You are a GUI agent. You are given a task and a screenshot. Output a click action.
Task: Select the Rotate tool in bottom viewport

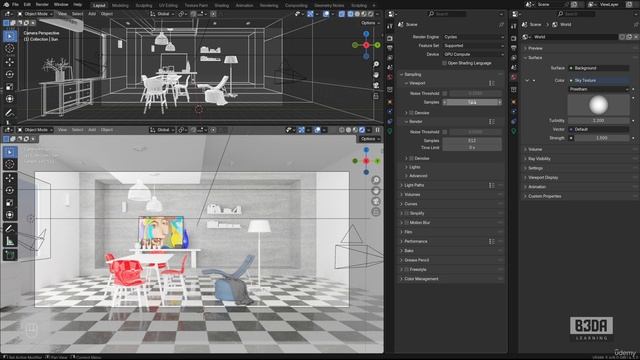[10, 190]
